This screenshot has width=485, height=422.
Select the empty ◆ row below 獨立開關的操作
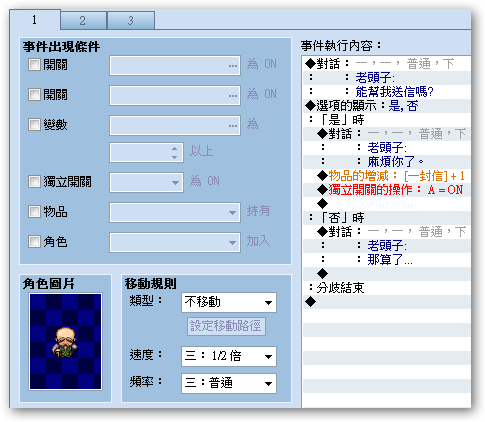387,204
